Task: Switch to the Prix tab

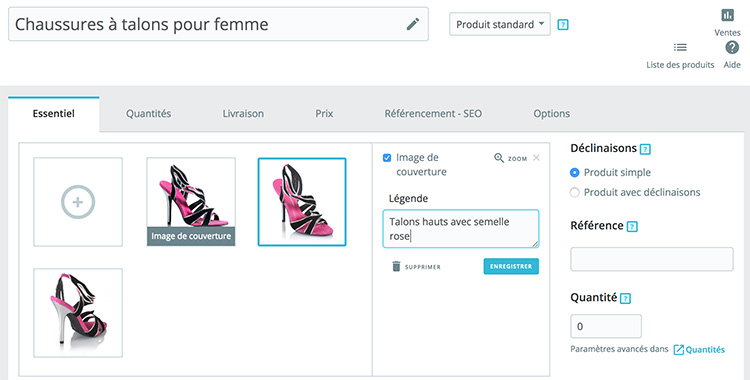Action: click(x=324, y=114)
